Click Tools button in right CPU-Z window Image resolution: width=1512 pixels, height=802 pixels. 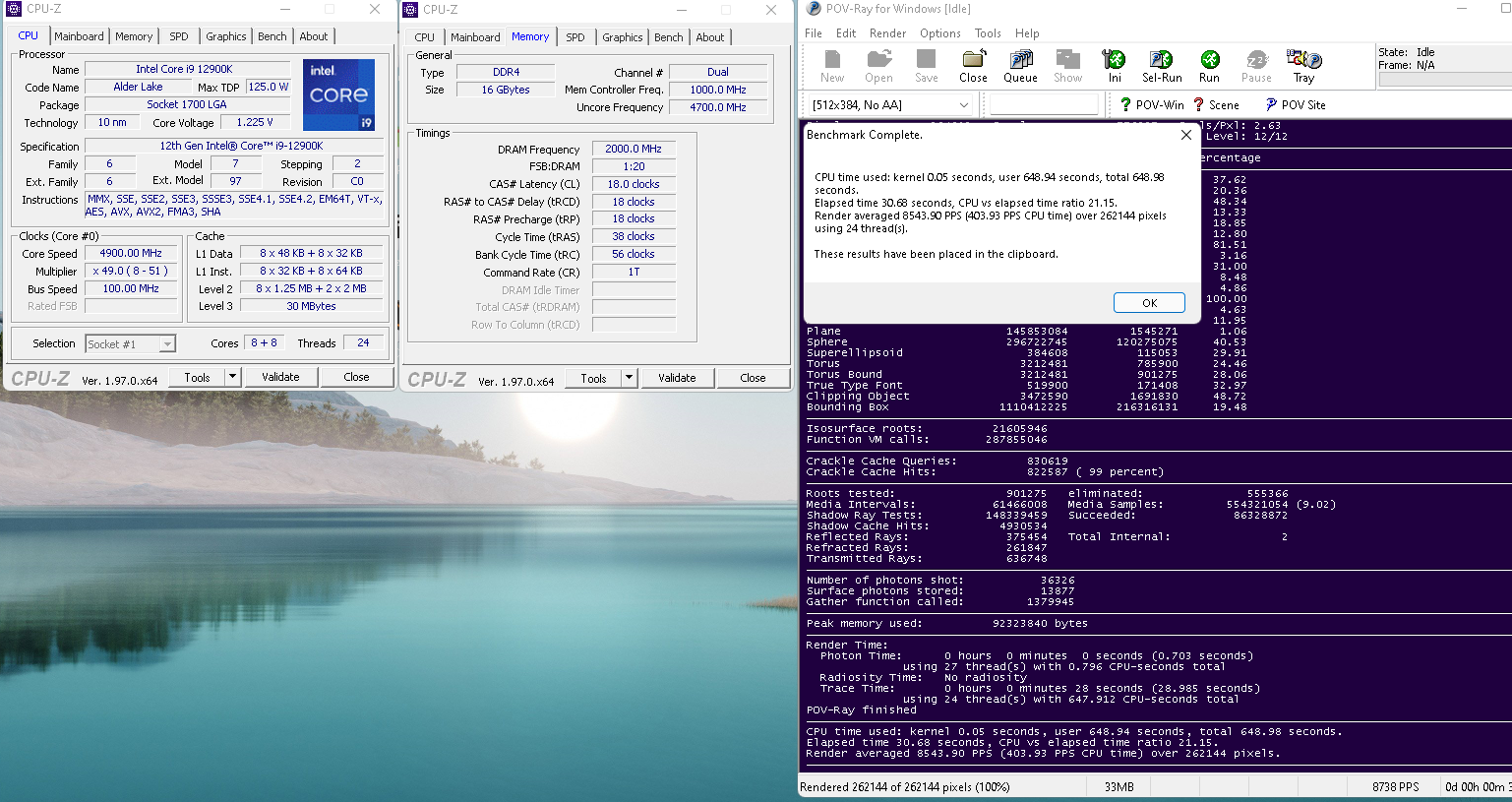[593, 378]
